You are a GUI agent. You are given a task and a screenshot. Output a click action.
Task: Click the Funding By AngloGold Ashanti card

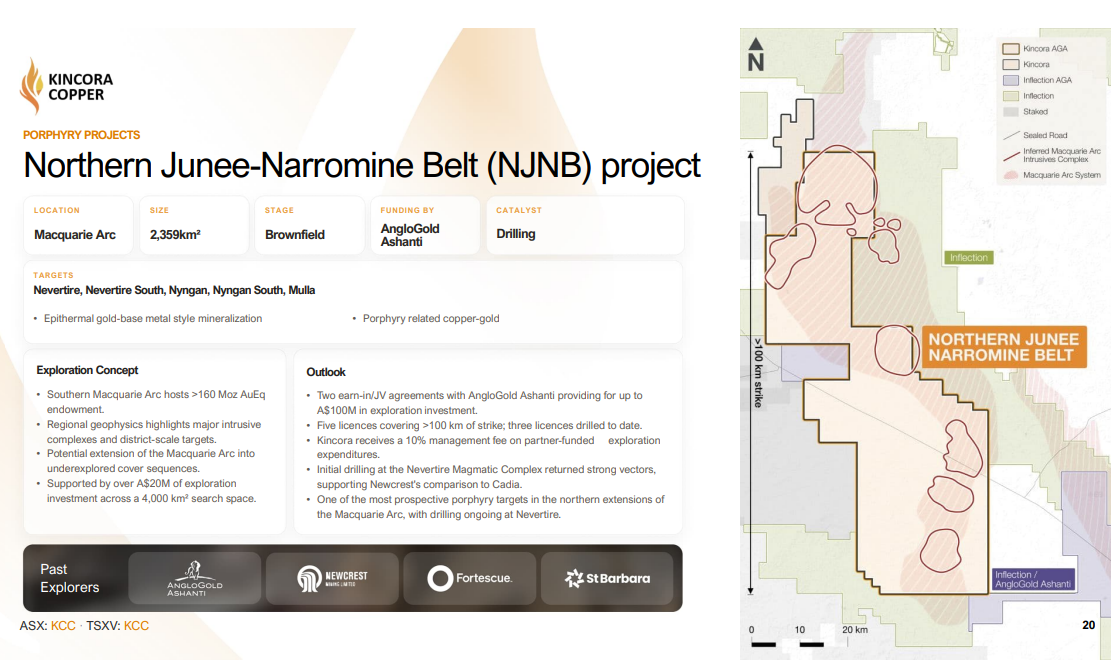[425, 225]
